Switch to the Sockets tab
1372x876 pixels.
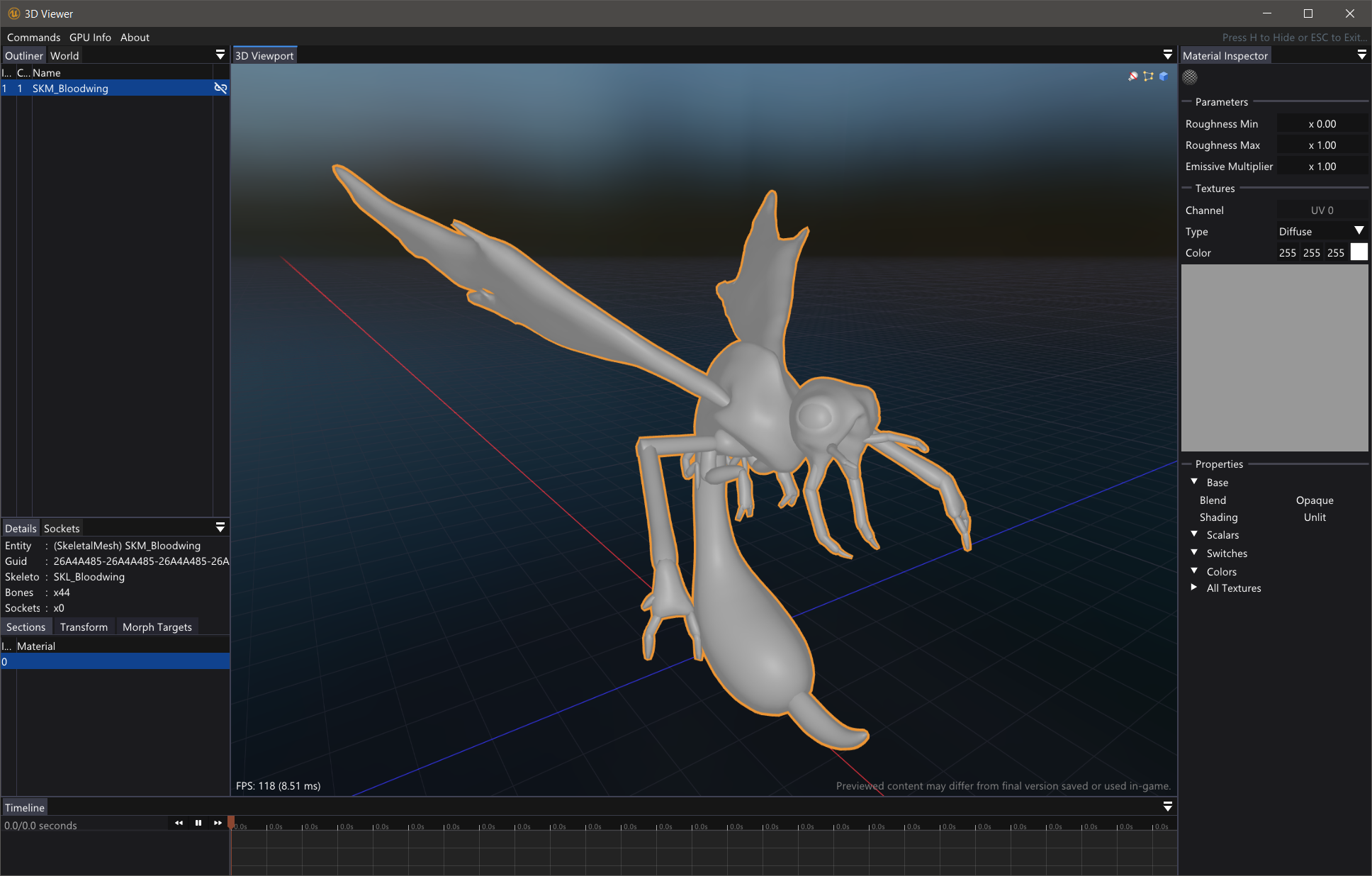pyautogui.click(x=62, y=528)
